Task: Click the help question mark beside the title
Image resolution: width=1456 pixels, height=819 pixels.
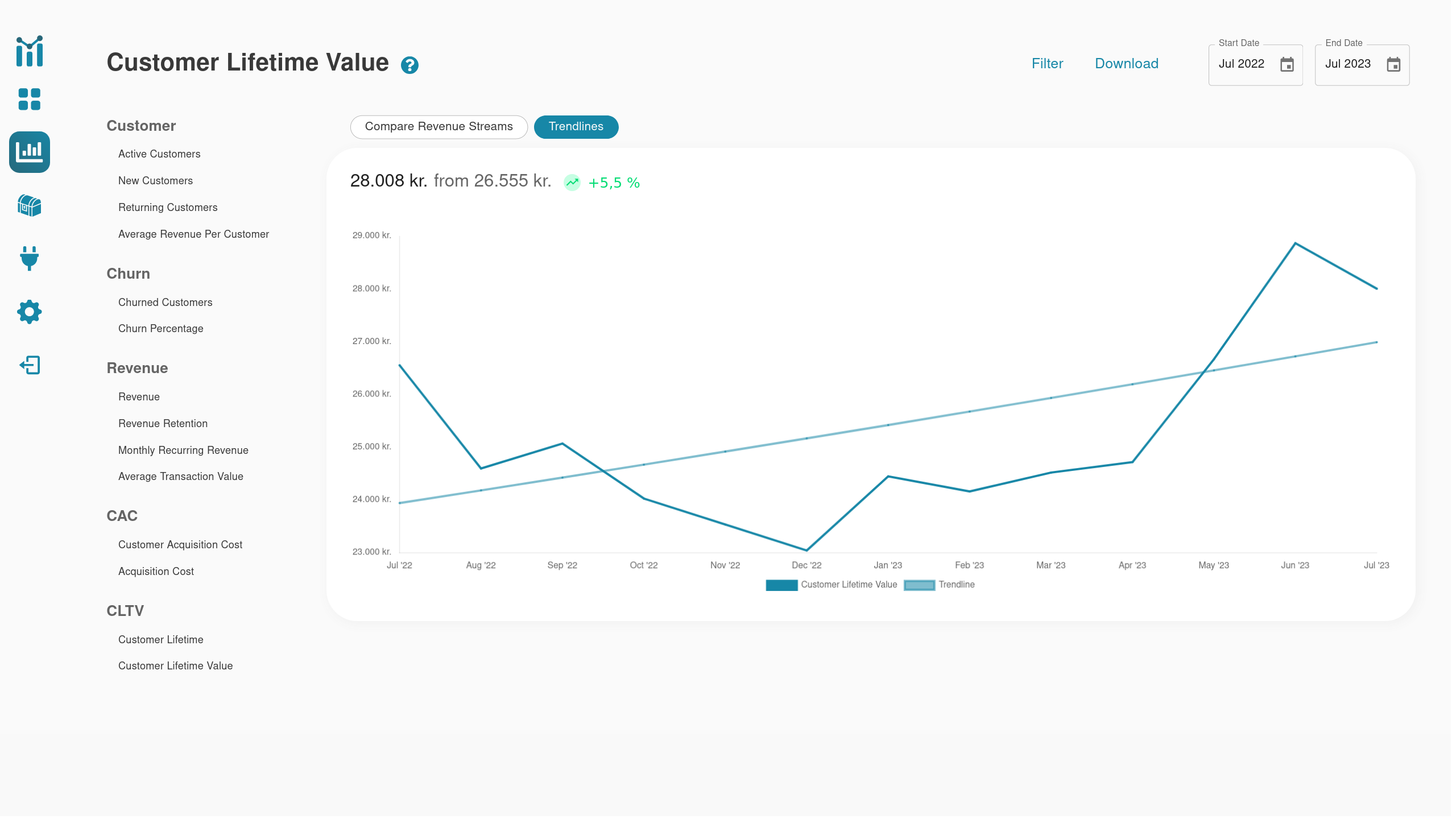Action: pos(409,65)
